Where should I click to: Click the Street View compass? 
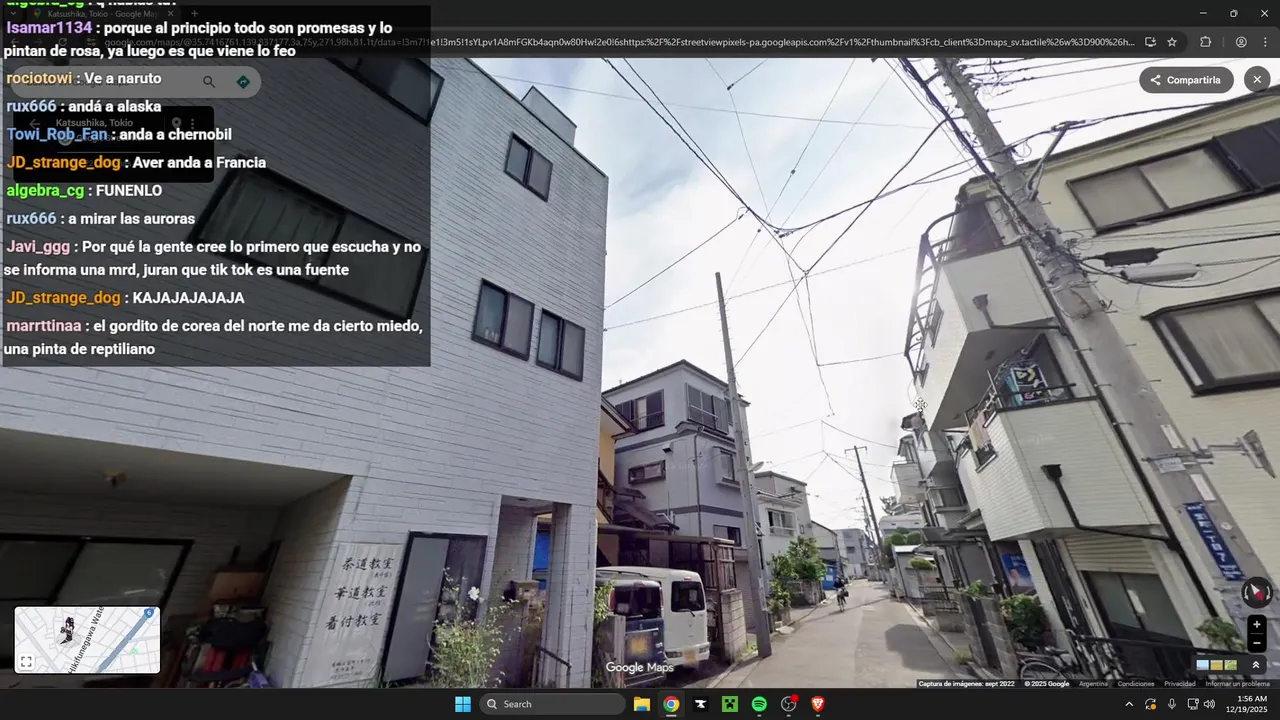click(1256, 593)
